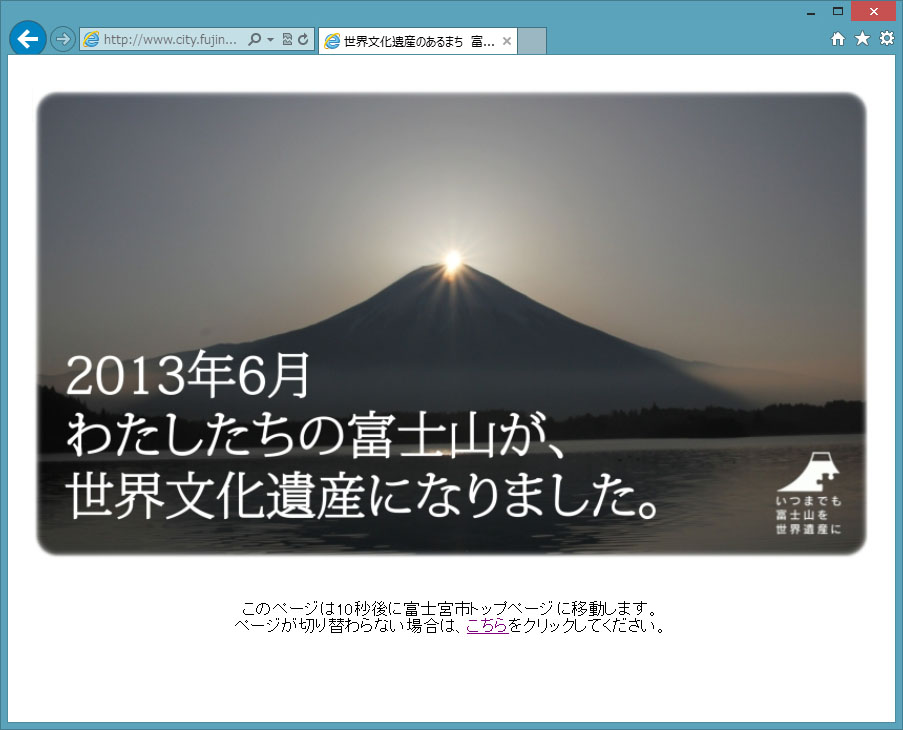Screen dimensions: 903x730
Task: Open Favorites with the star icon
Action: (862, 39)
